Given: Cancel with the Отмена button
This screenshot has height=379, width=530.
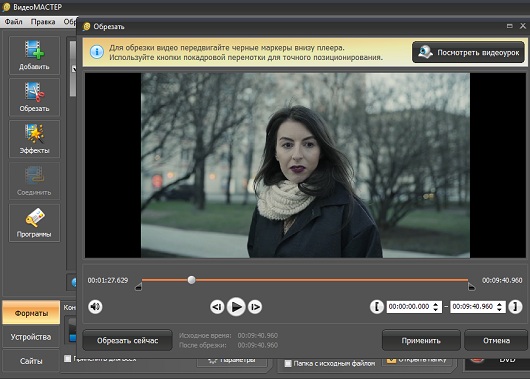Looking at the screenshot, I should (496, 340).
